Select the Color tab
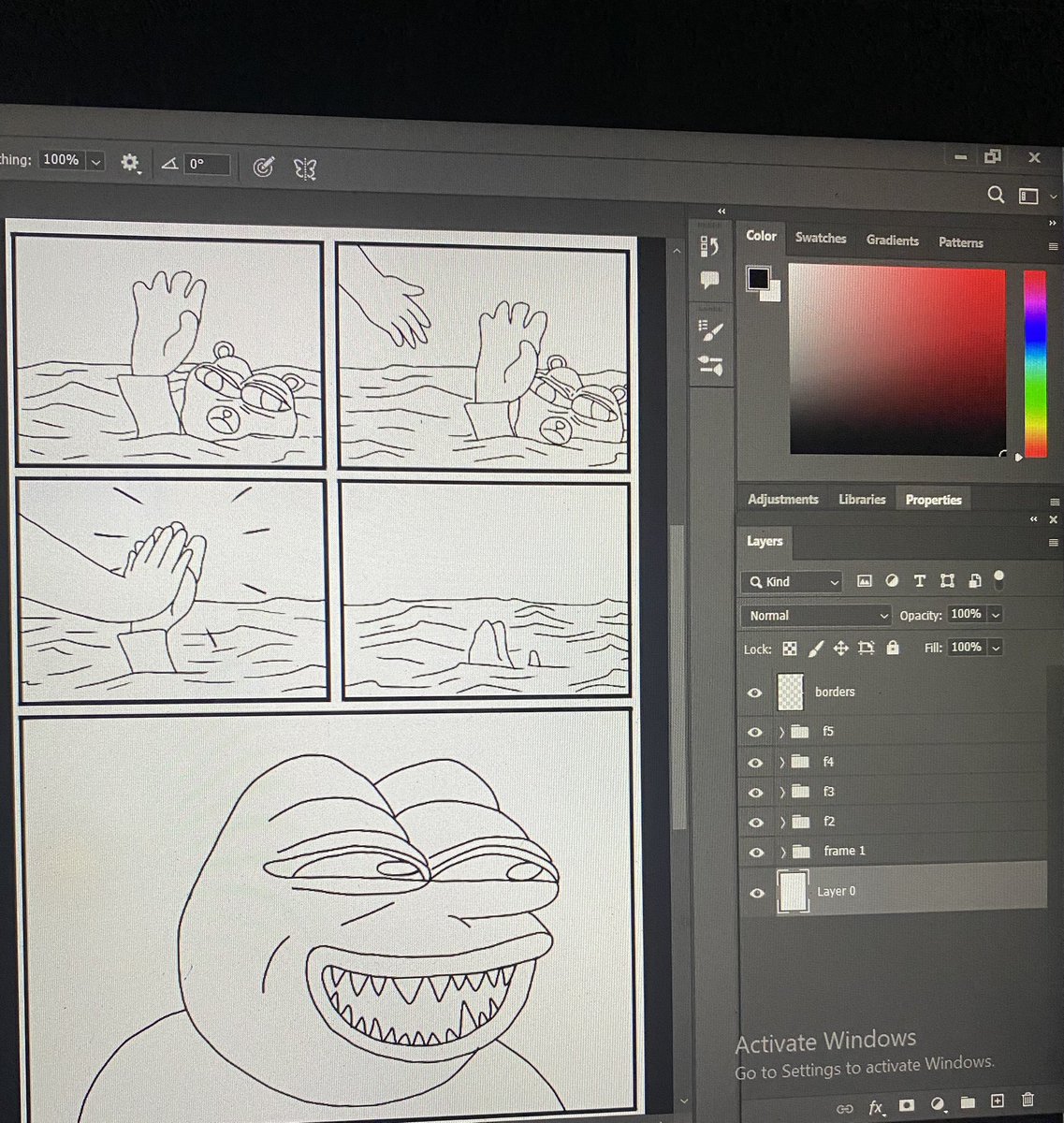 761,236
